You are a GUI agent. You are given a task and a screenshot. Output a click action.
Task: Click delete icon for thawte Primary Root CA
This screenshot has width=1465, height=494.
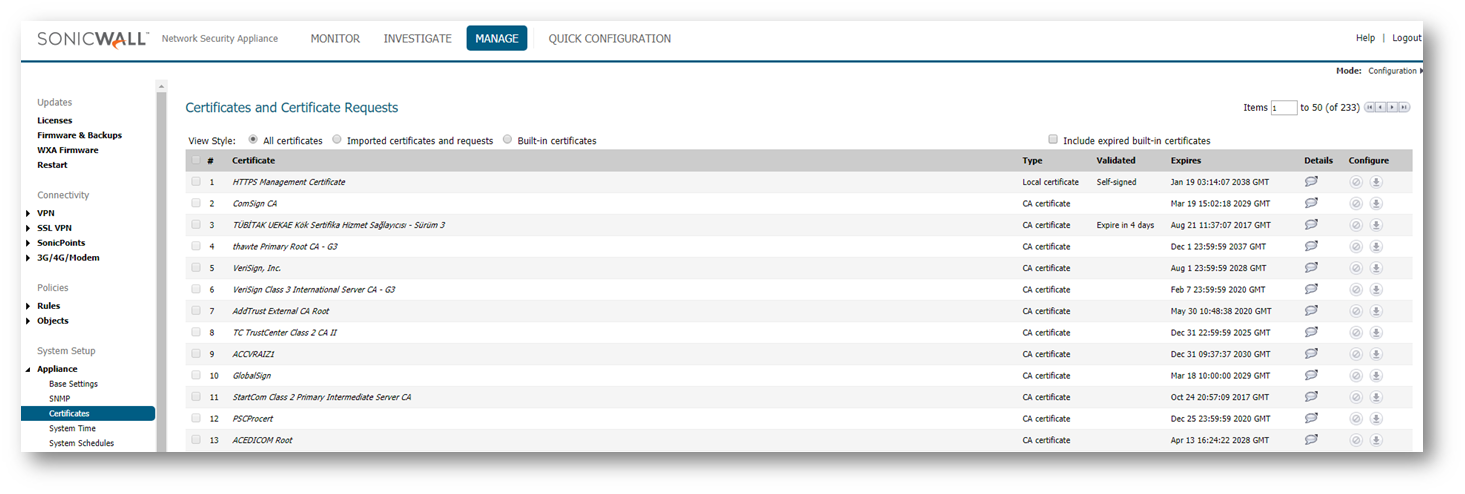tap(1356, 246)
